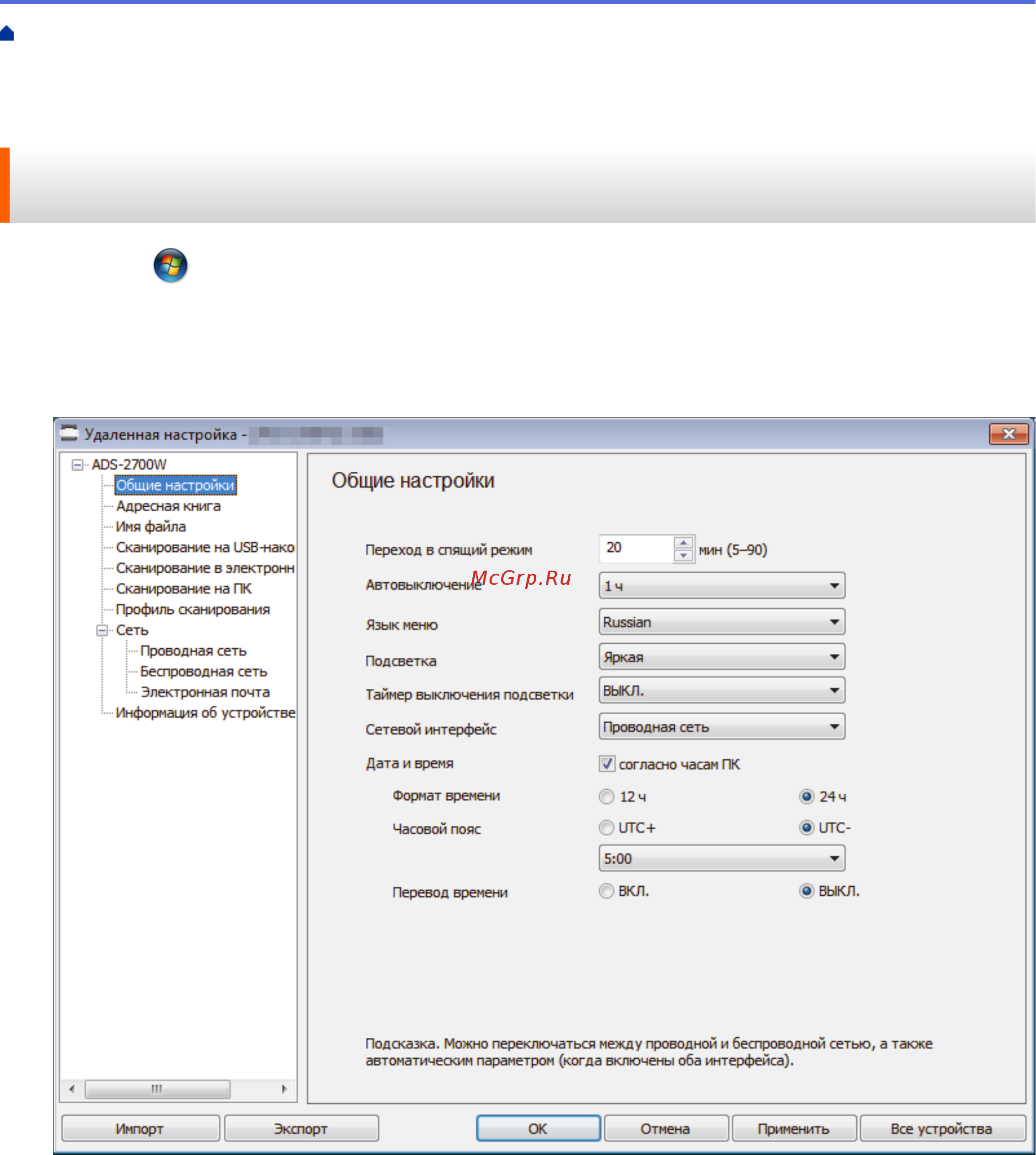Choose UTC+ time zone option
Viewport: 1036px width, 1155px height.
tap(607, 827)
